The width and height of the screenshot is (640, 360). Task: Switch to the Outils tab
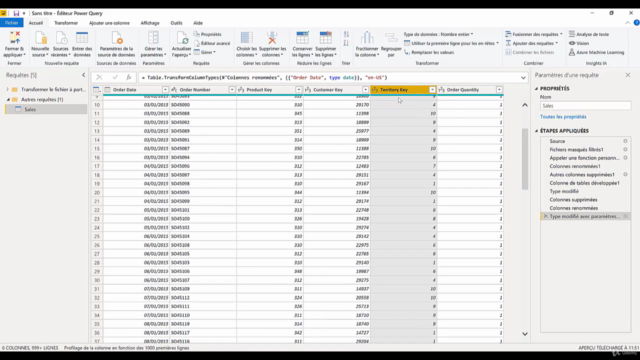pos(176,23)
